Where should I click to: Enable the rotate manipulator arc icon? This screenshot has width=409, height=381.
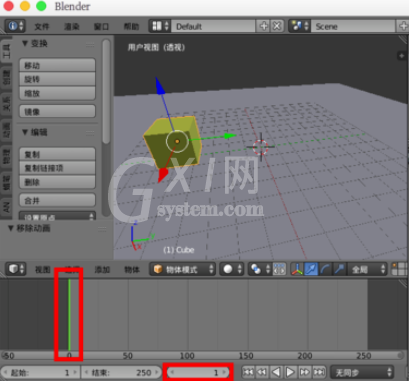point(325,269)
